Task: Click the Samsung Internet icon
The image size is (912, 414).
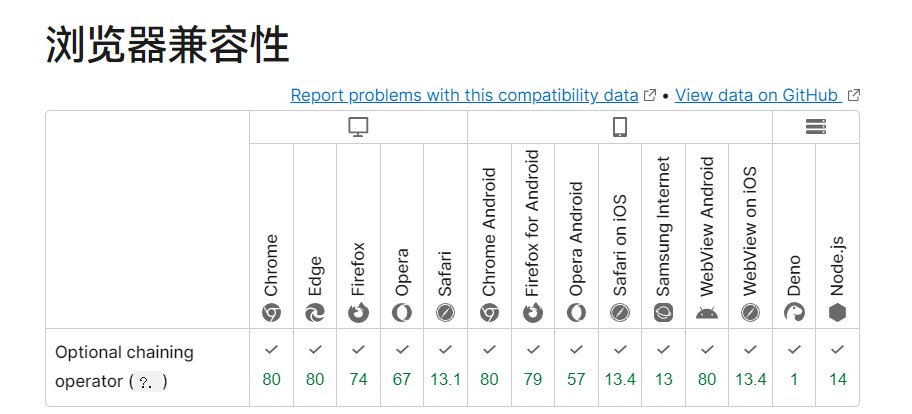Action: (x=663, y=313)
